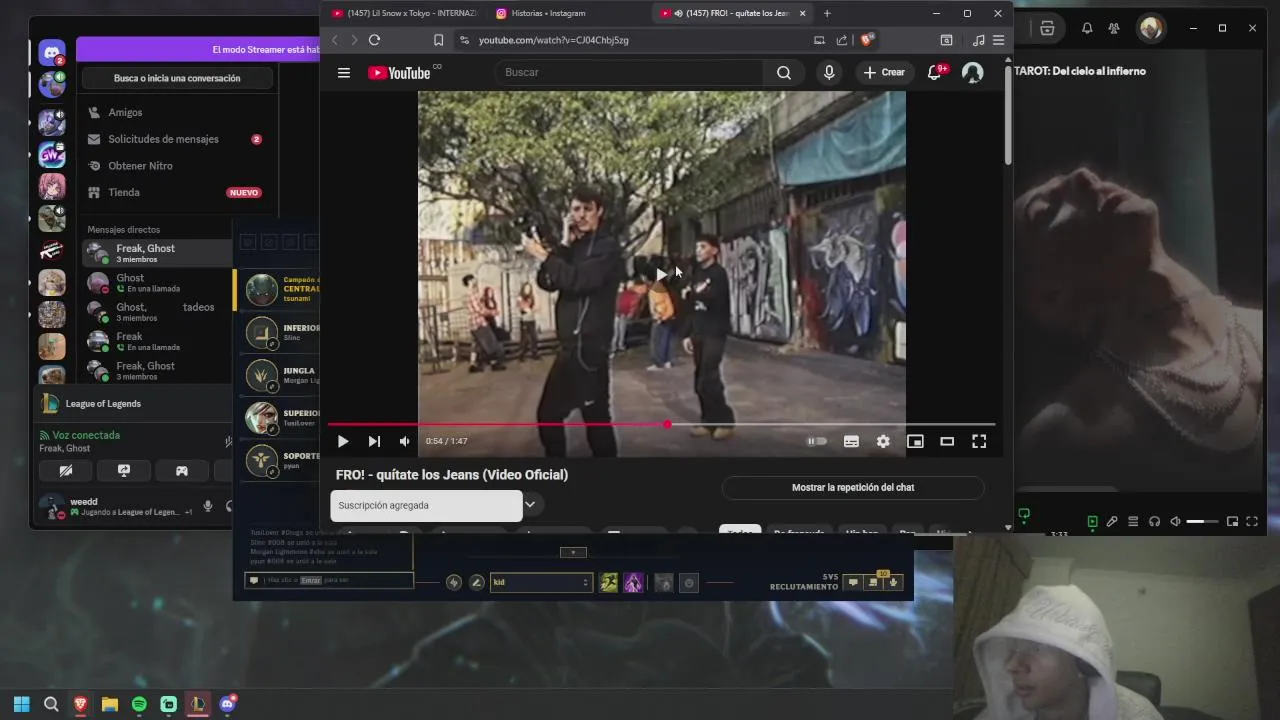Focus the YouTube Buscar search field
This screenshot has width=1280, height=720.
[630, 72]
